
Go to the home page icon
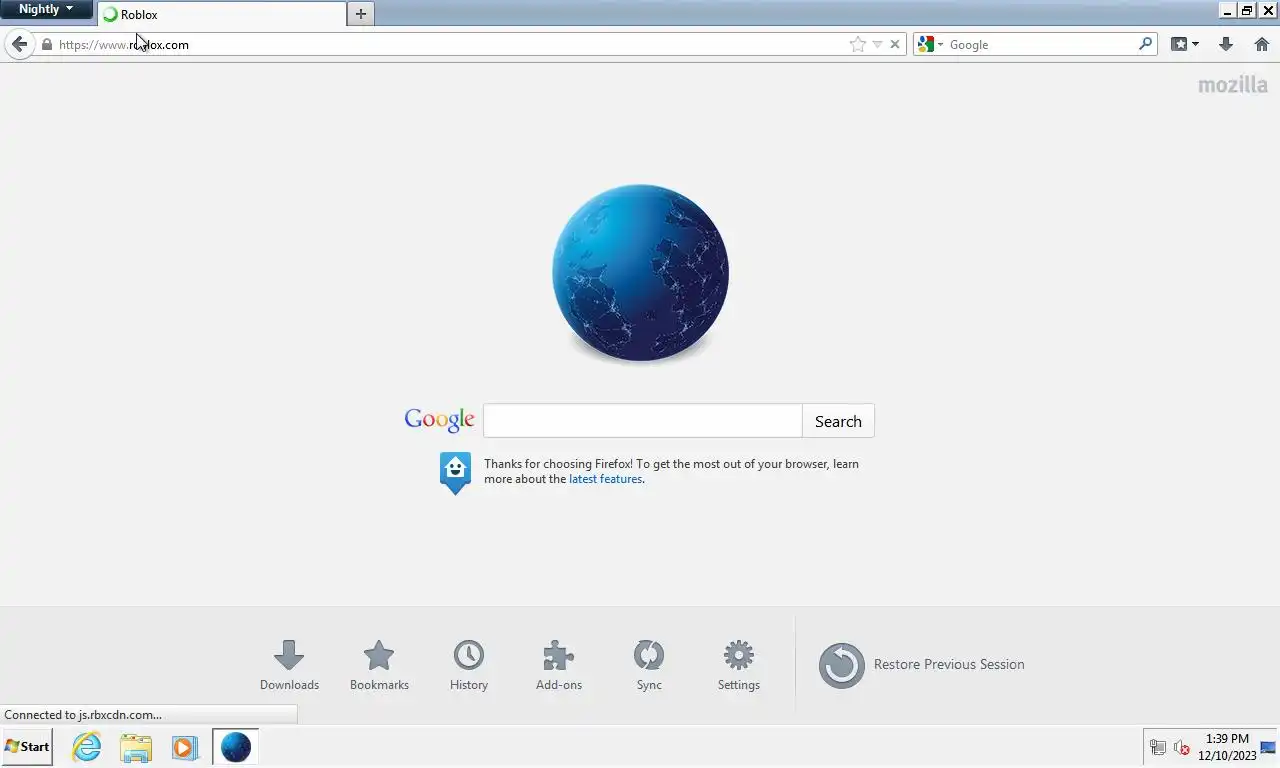point(1262,44)
